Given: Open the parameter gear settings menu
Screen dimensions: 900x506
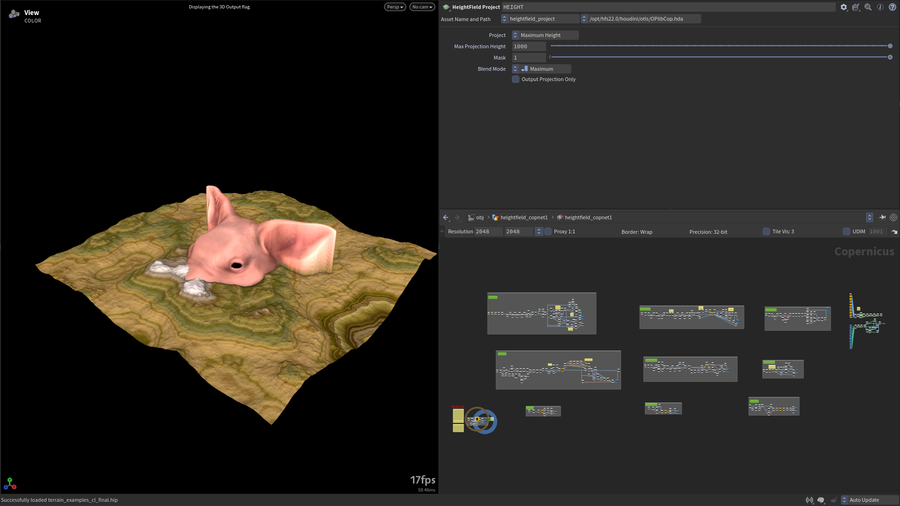Looking at the screenshot, I should click(844, 7).
